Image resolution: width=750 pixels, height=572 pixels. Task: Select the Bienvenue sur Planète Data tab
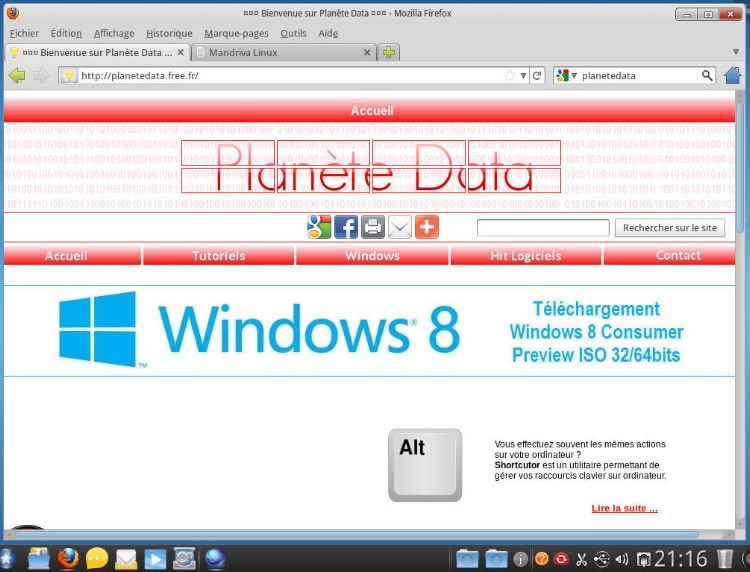click(x=97, y=52)
